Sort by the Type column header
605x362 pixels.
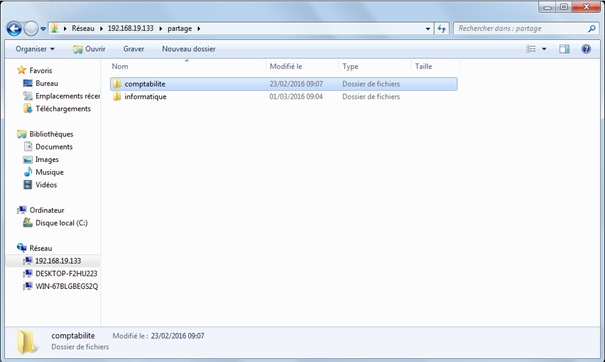375,66
